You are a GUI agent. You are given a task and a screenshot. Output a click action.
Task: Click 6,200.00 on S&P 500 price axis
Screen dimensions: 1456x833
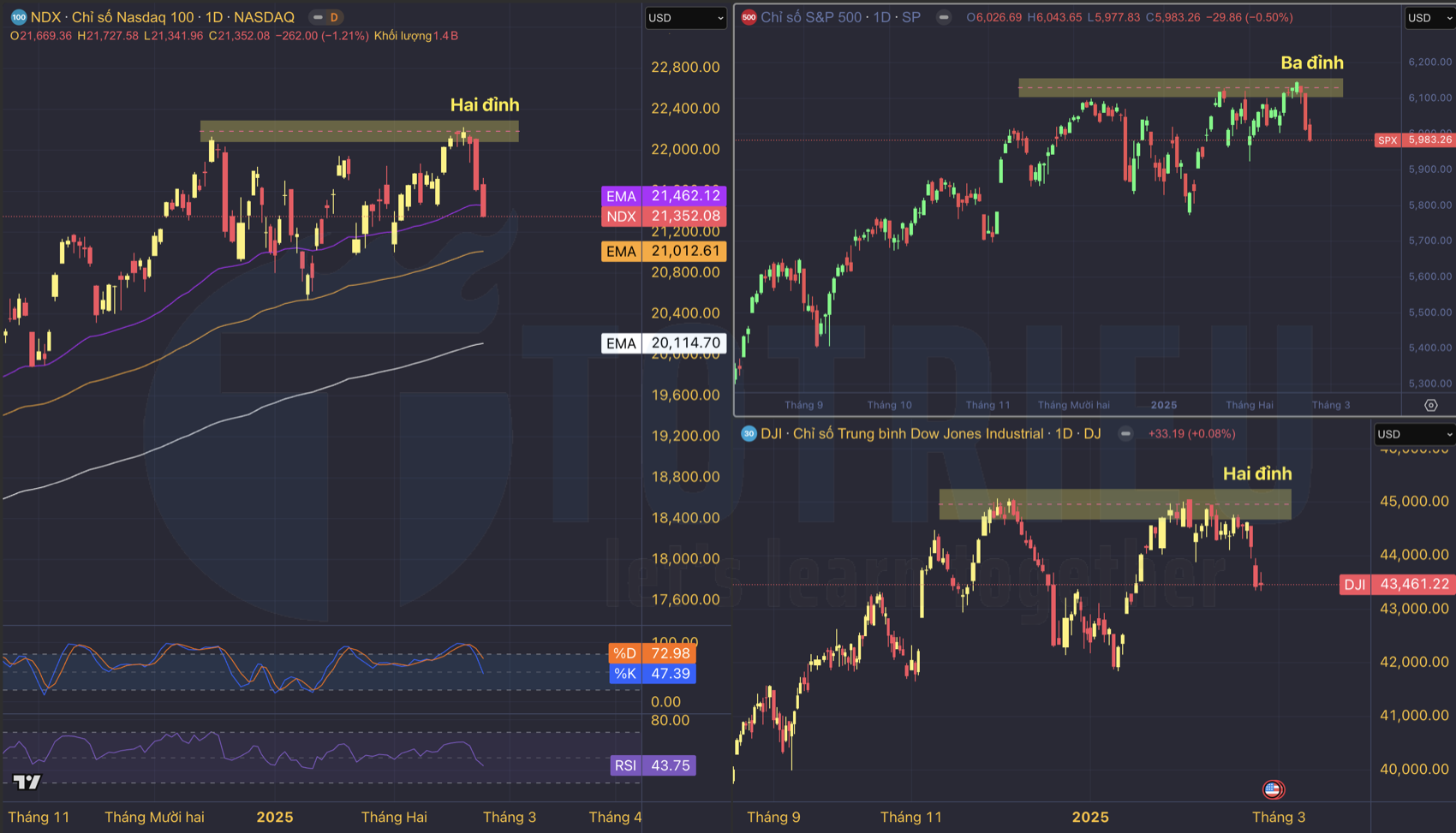coord(1430,62)
